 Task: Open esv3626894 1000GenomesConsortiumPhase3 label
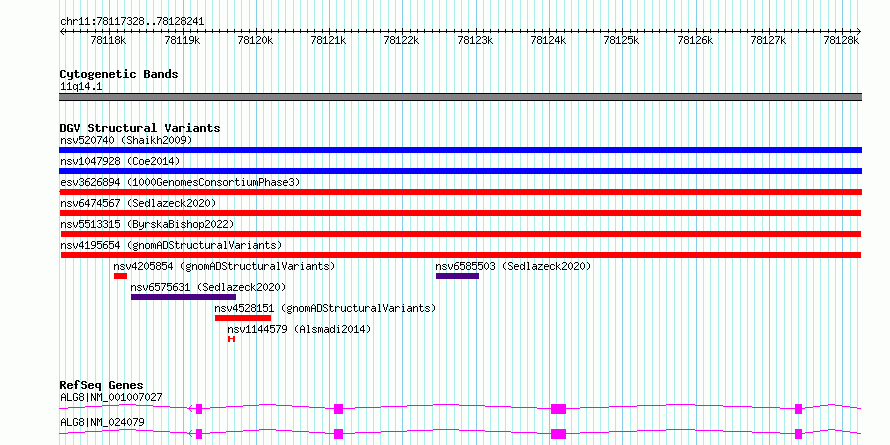(180, 182)
